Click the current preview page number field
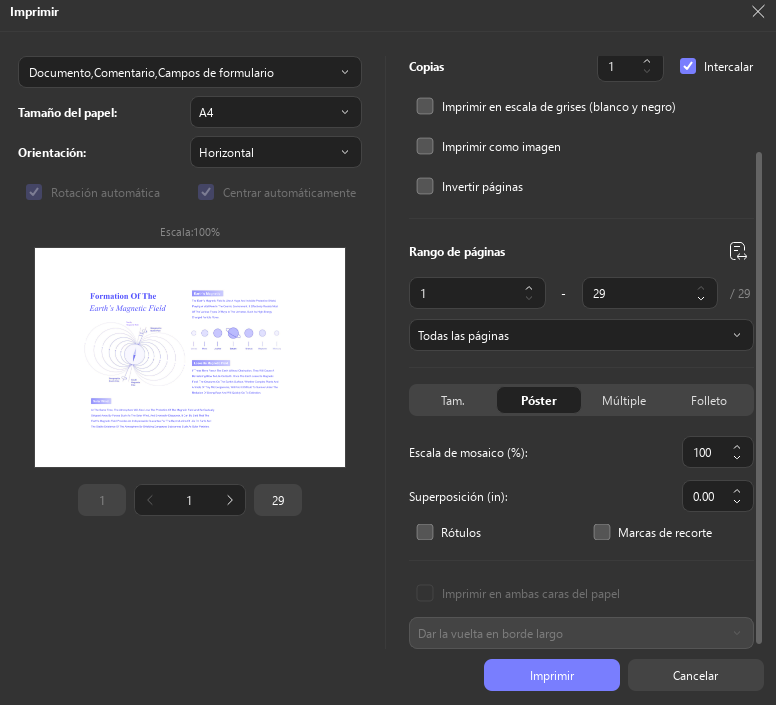This screenshot has height=705, width=776. point(189,500)
